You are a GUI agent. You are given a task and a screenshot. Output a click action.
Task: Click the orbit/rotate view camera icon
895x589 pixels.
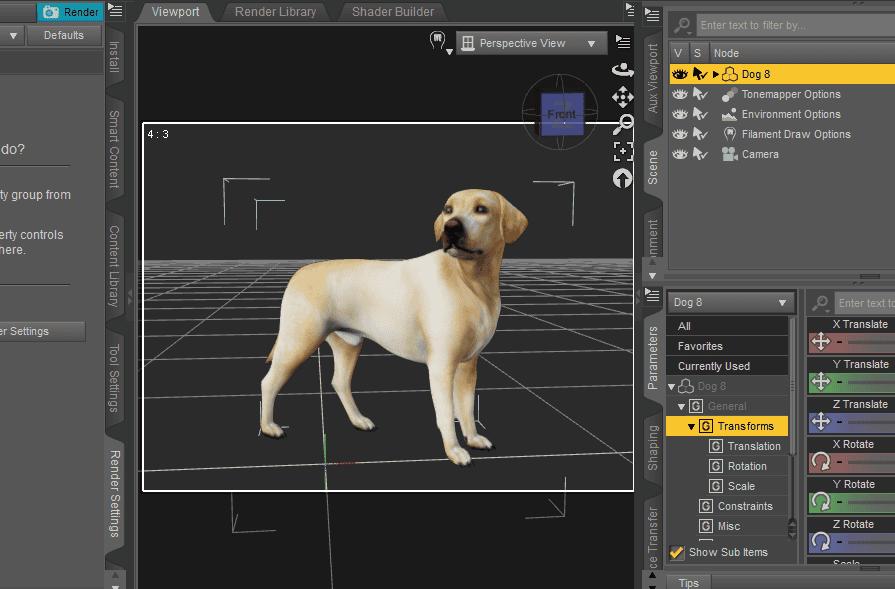622,69
